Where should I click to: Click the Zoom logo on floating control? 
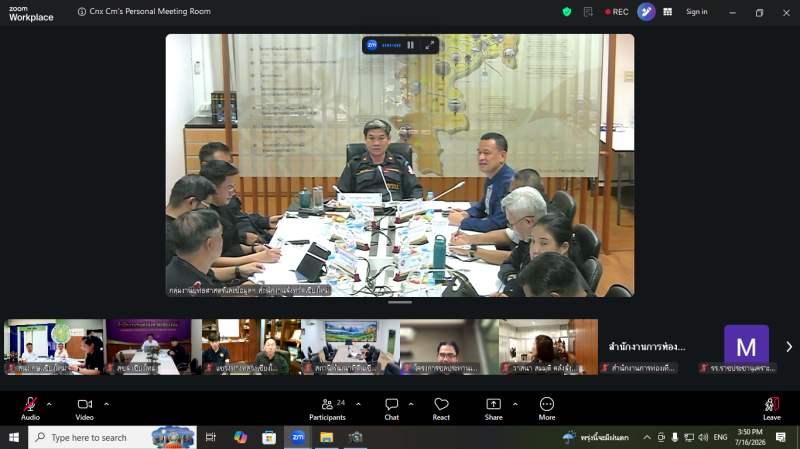click(372, 45)
